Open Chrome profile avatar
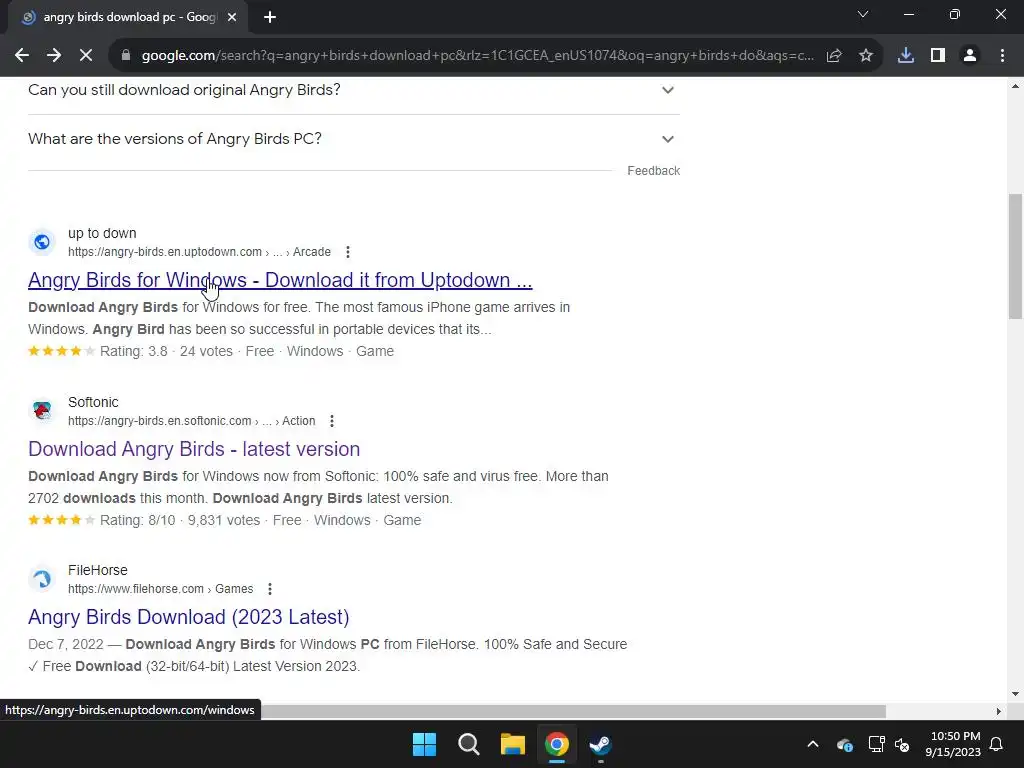 point(970,56)
